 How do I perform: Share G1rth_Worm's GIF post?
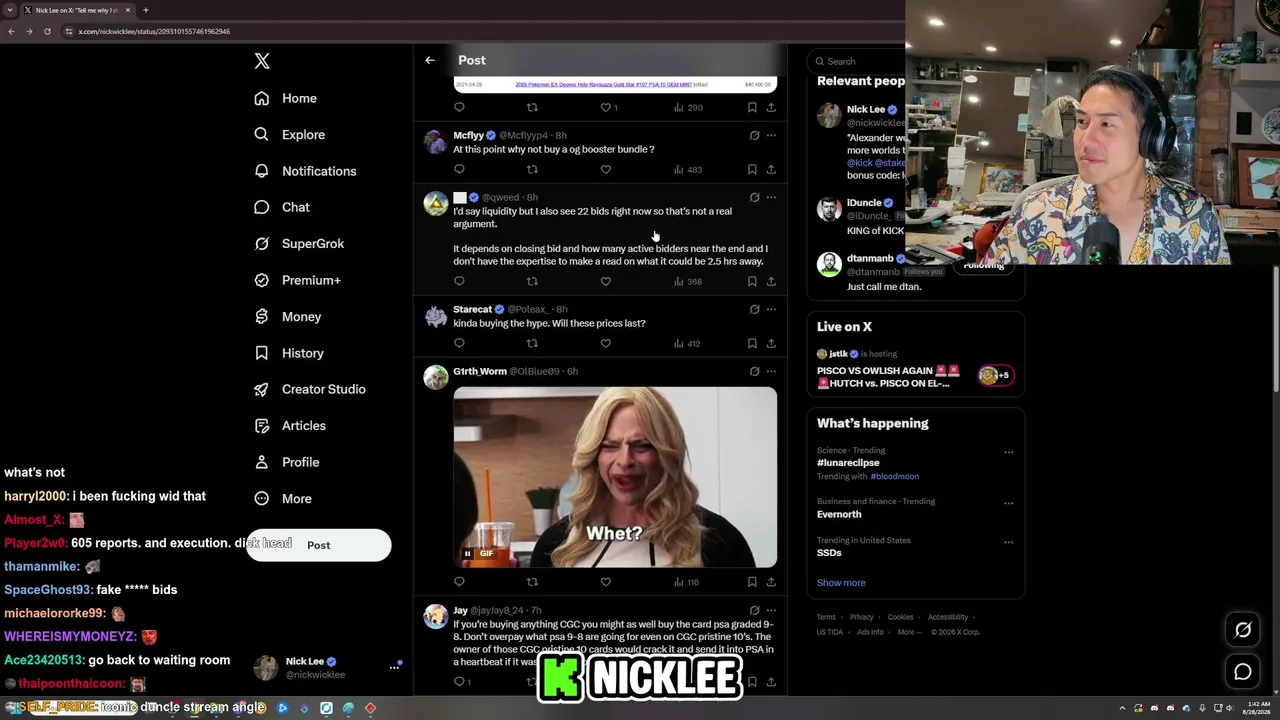(771, 582)
